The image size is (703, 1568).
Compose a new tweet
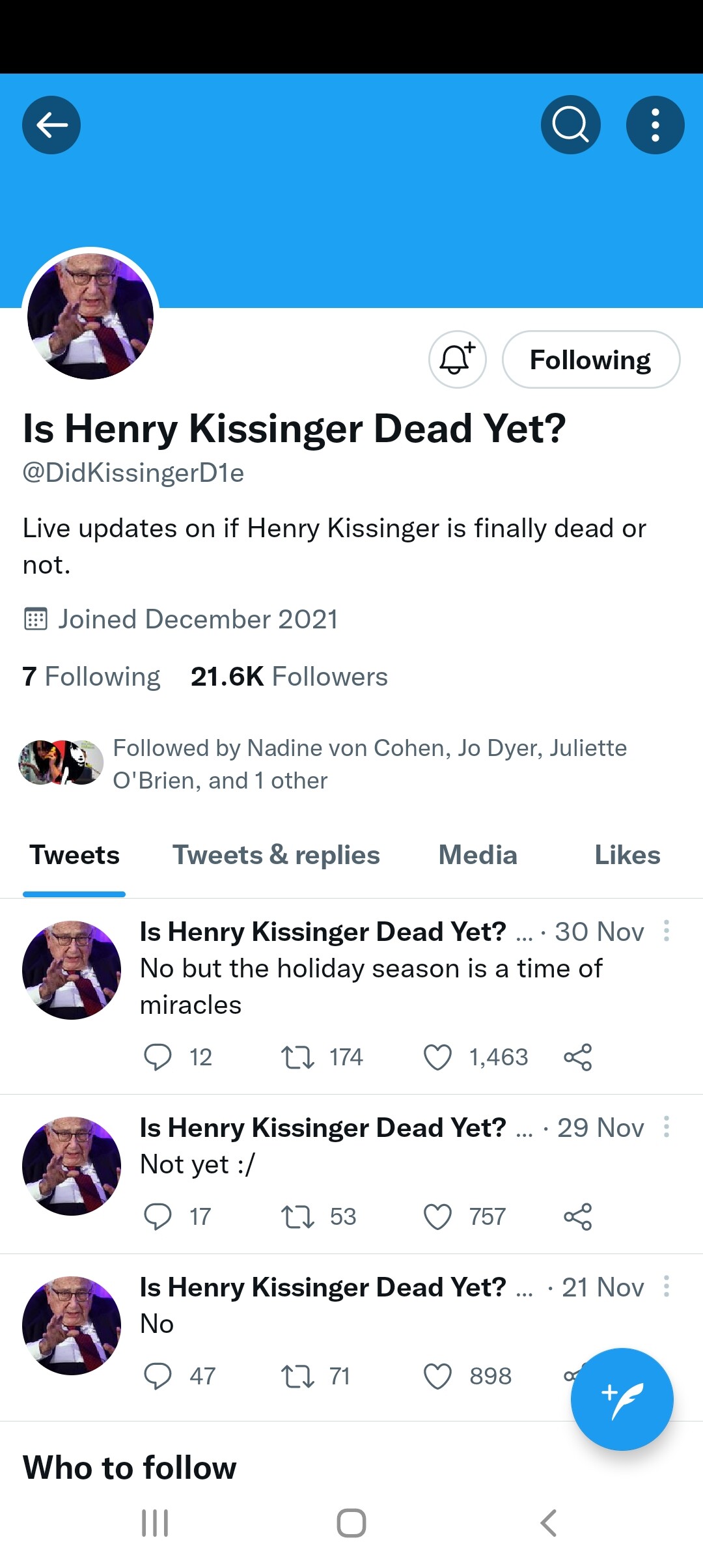[622, 1399]
